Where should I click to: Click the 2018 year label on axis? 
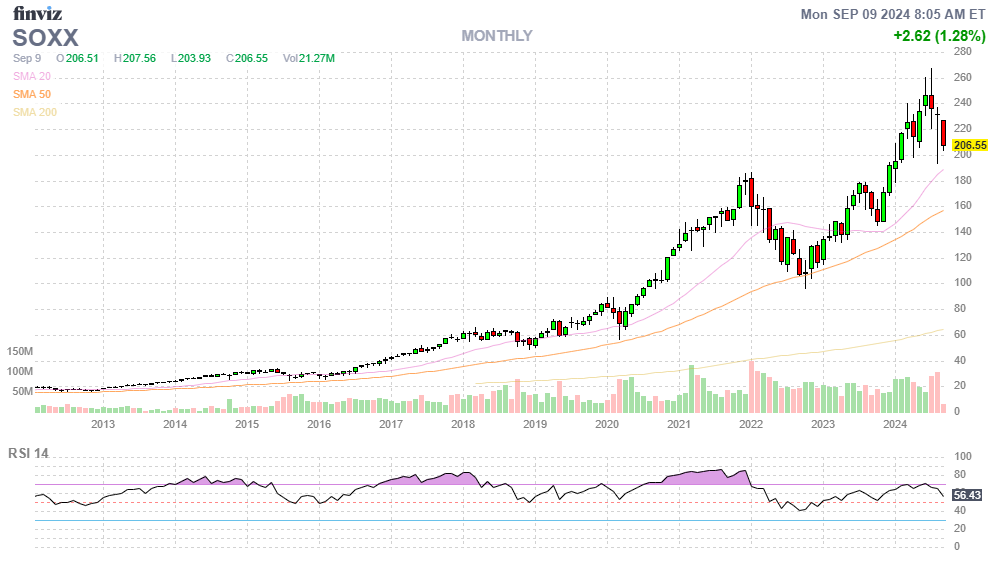pos(463,424)
